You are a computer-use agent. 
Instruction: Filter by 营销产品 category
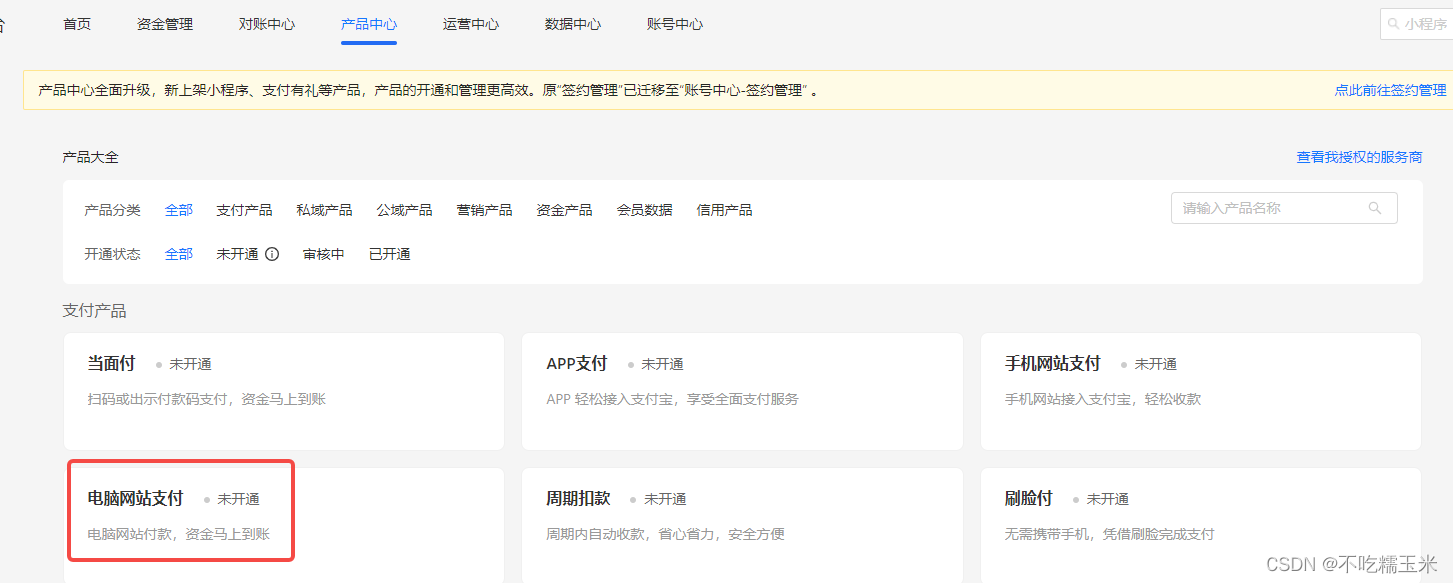(x=484, y=210)
